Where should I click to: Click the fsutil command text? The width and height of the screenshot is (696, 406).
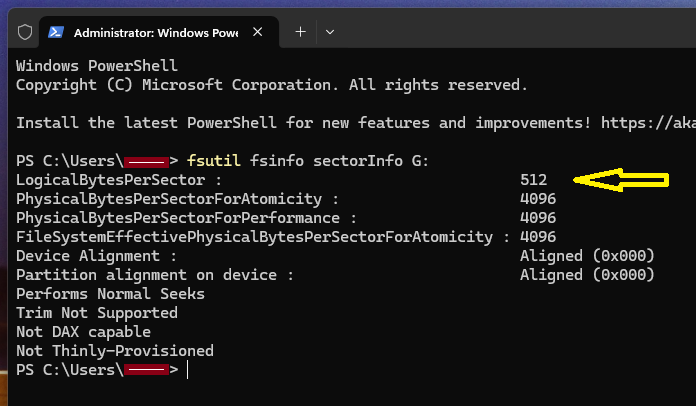point(212,161)
